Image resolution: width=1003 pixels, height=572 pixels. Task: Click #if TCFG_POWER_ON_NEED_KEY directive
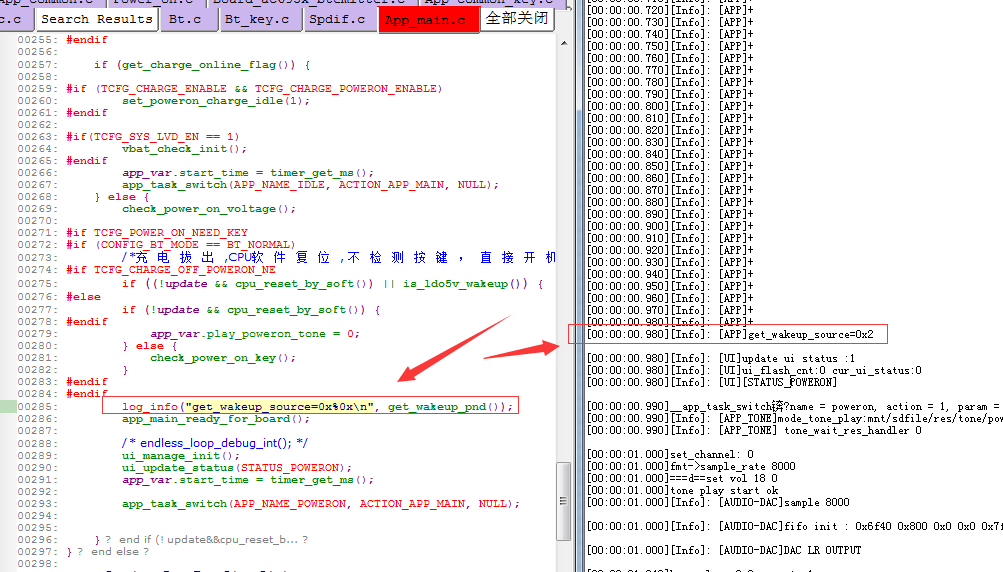157,232
